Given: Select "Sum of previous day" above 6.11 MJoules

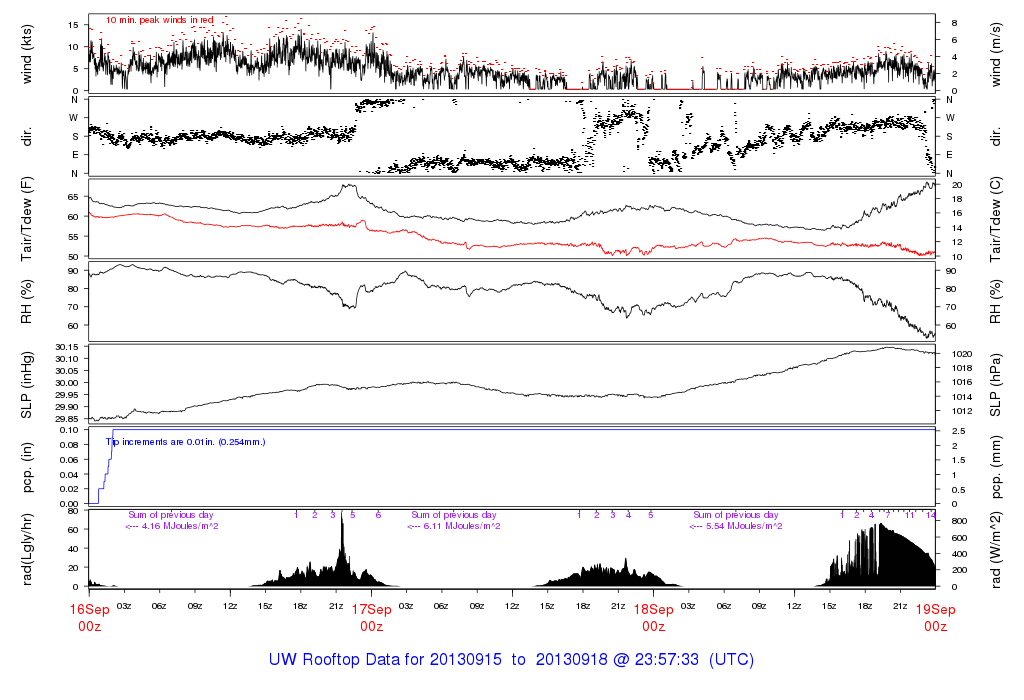Looking at the screenshot, I should click(x=454, y=515).
